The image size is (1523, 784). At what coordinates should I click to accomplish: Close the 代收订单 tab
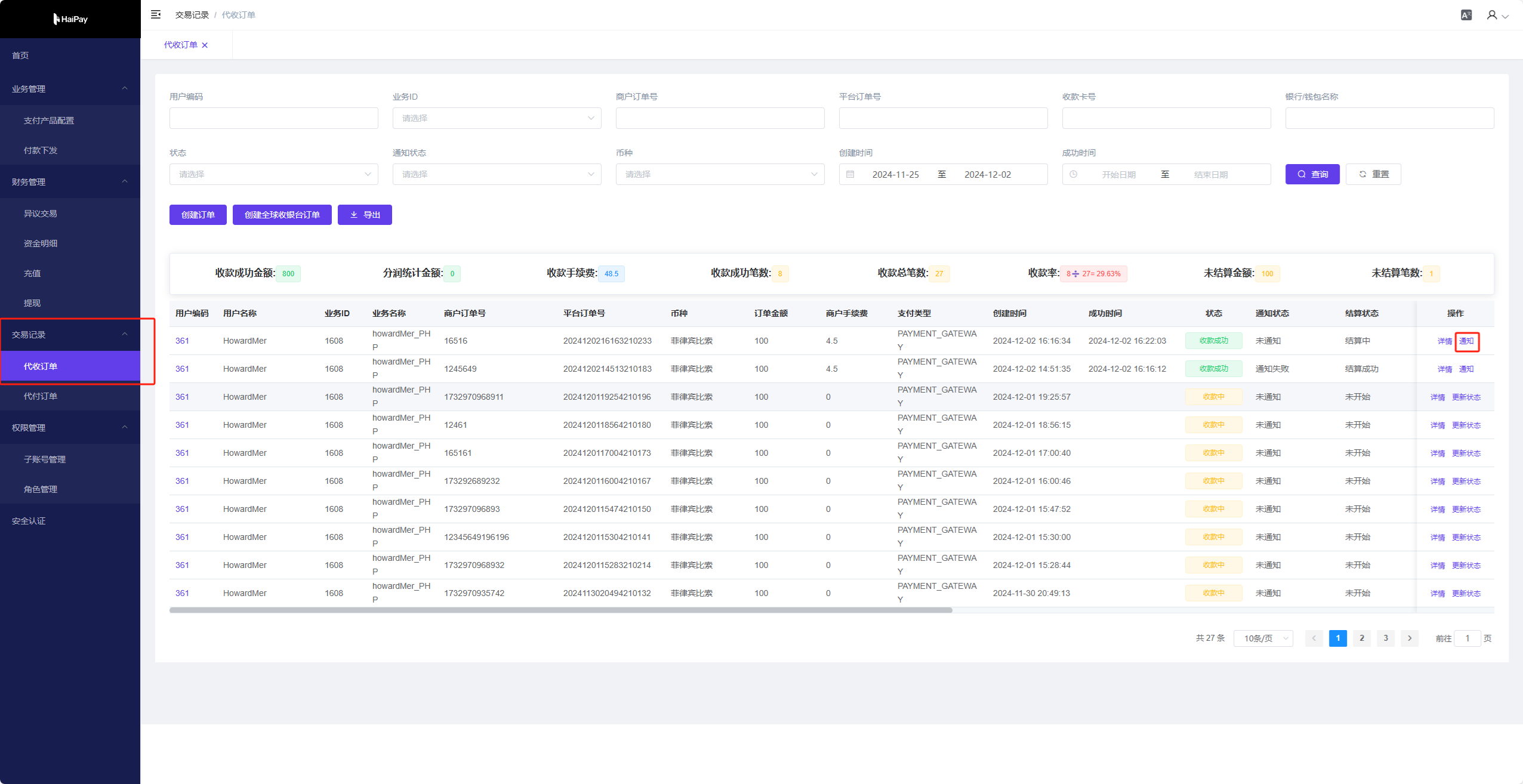[205, 45]
